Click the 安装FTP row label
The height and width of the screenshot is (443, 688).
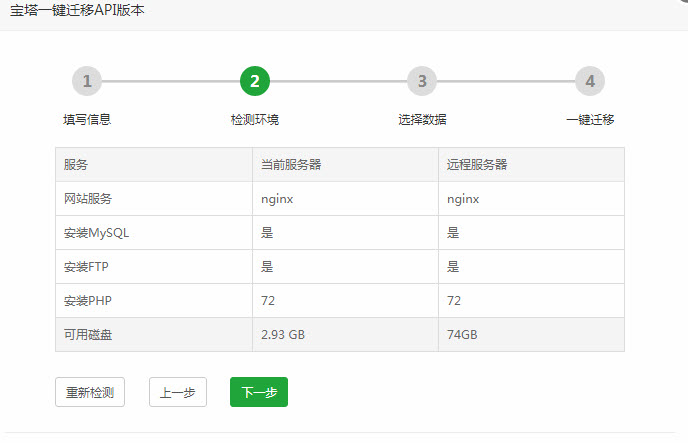[88, 267]
